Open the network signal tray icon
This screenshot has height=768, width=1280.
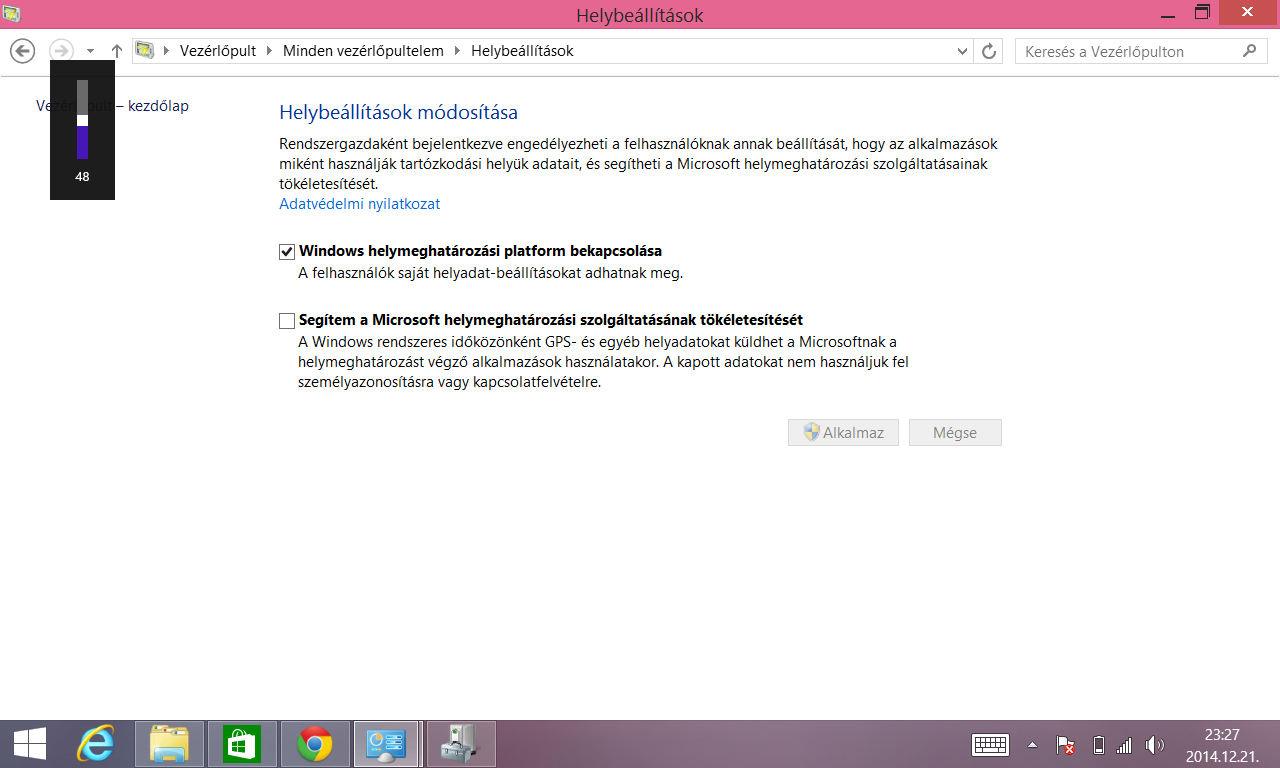point(1124,746)
